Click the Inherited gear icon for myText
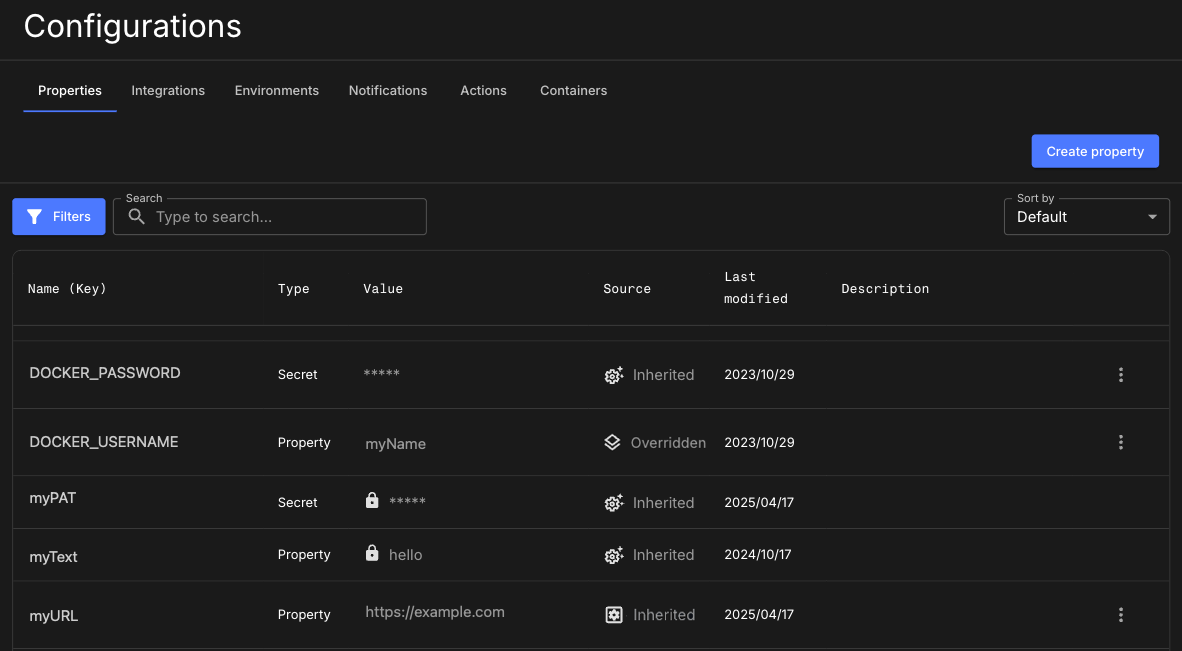Viewport: 1182px width, 651px height. (x=613, y=554)
